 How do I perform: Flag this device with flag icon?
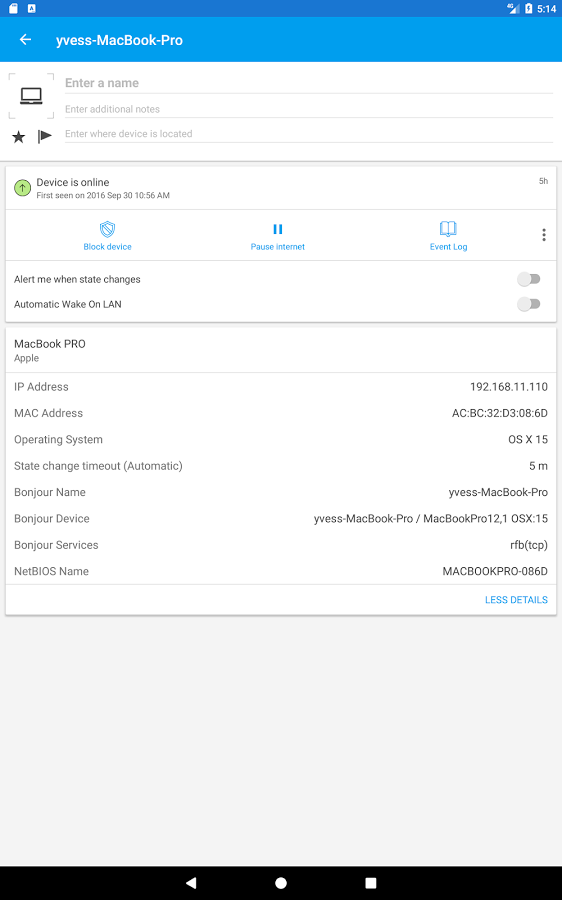pos(45,137)
